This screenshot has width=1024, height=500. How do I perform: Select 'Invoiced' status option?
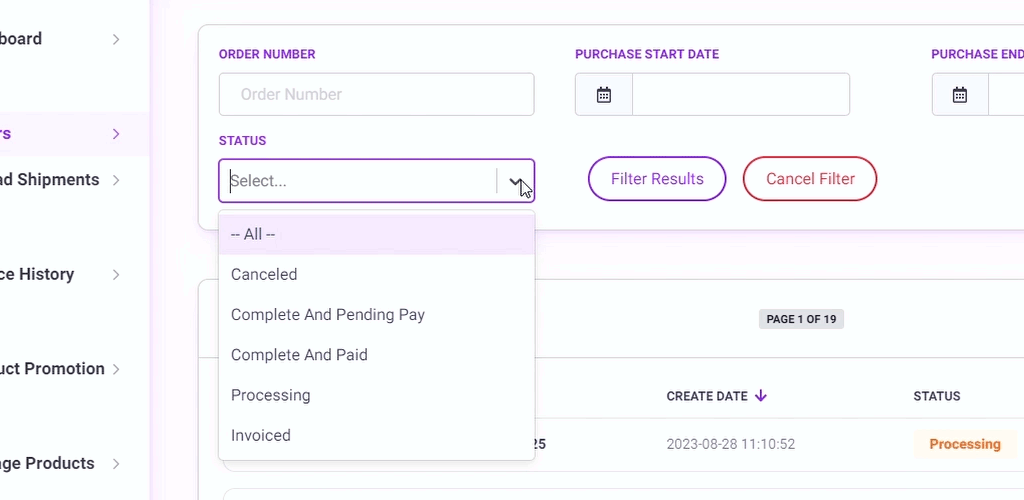click(x=377, y=435)
